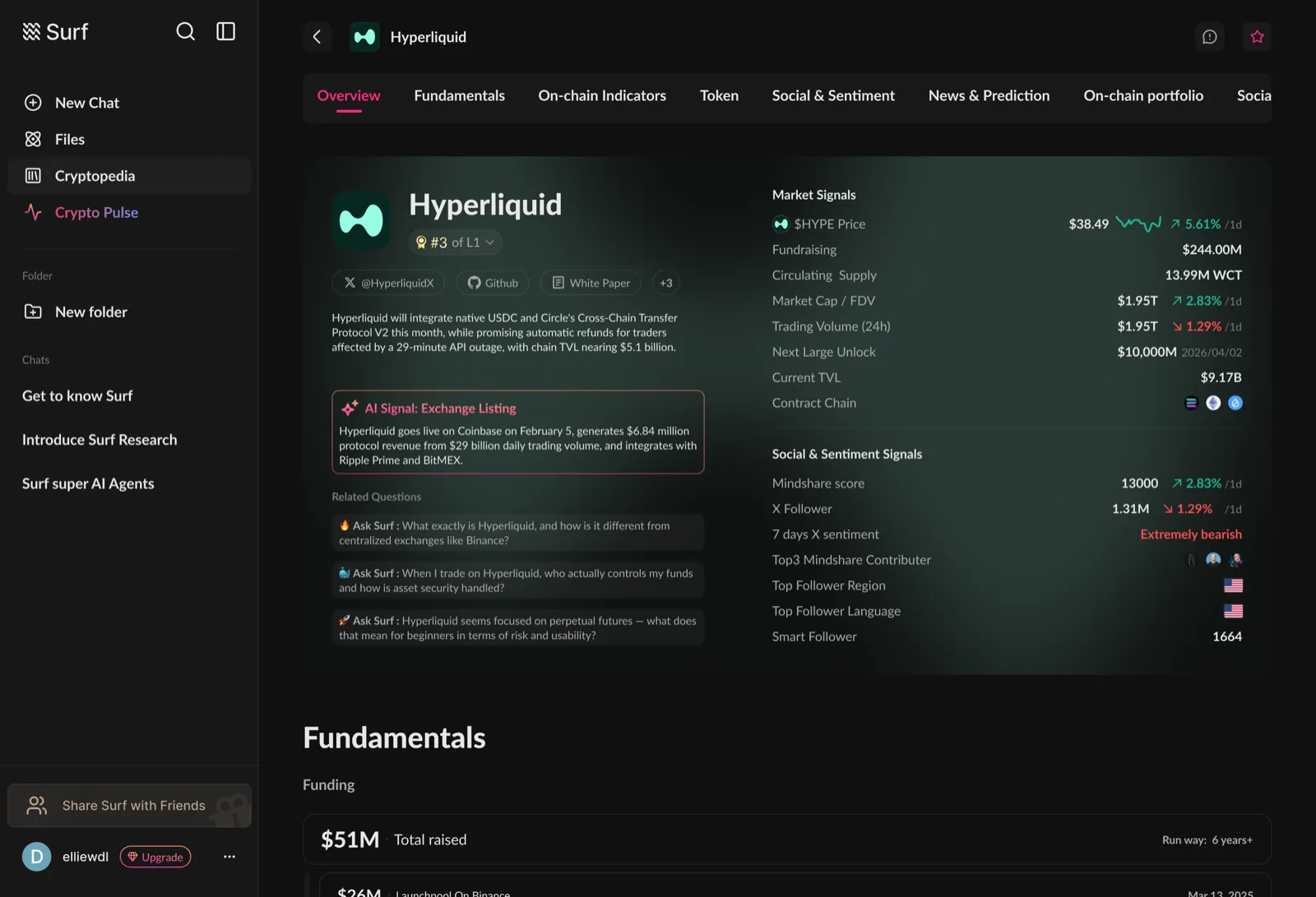Viewport: 1316px width, 897px height.
Task: Click the Top Follower Region flag
Action: [x=1233, y=585]
